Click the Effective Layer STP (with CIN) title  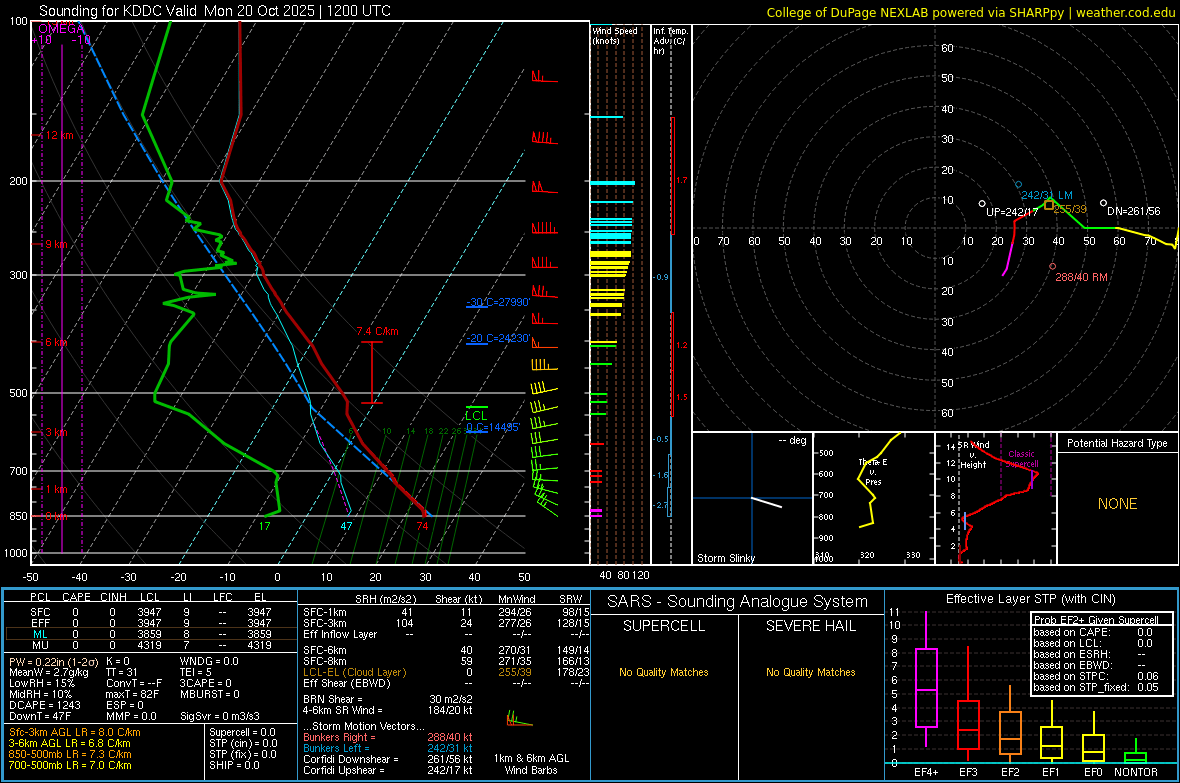pyautogui.click(x=1030, y=599)
